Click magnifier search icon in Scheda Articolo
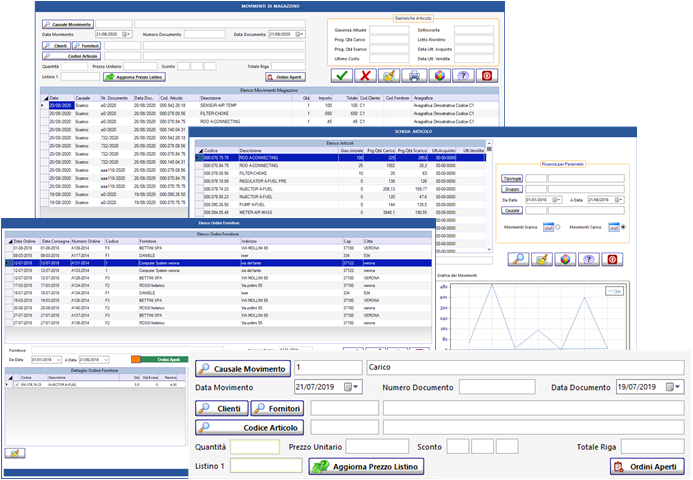 tap(518, 259)
